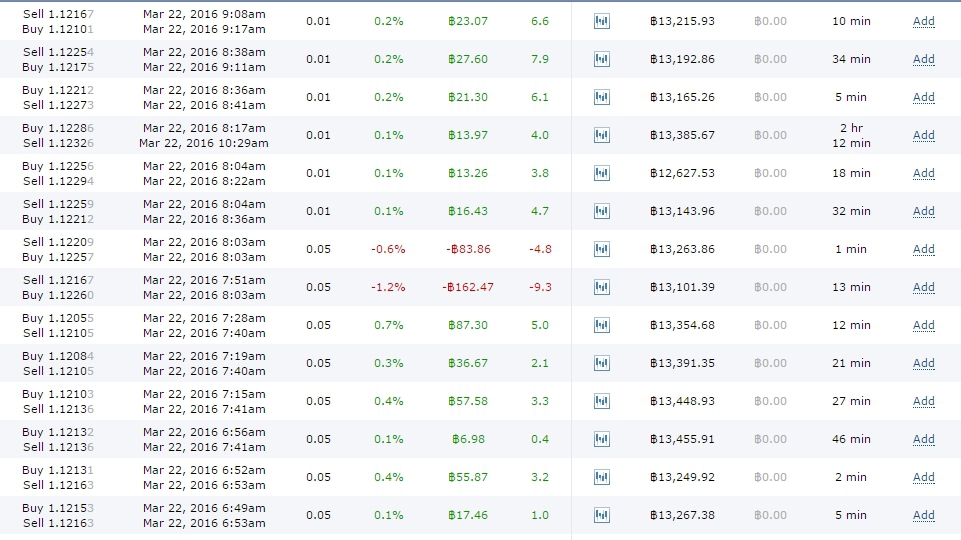Click Add link for the 46 min trade
This screenshot has height=540, width=961.
pos(923,439)
